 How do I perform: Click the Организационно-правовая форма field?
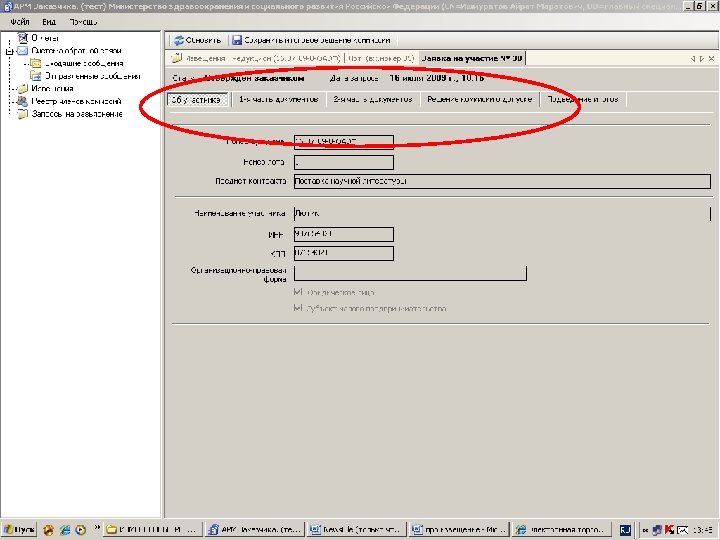click(x=410, y=273)
